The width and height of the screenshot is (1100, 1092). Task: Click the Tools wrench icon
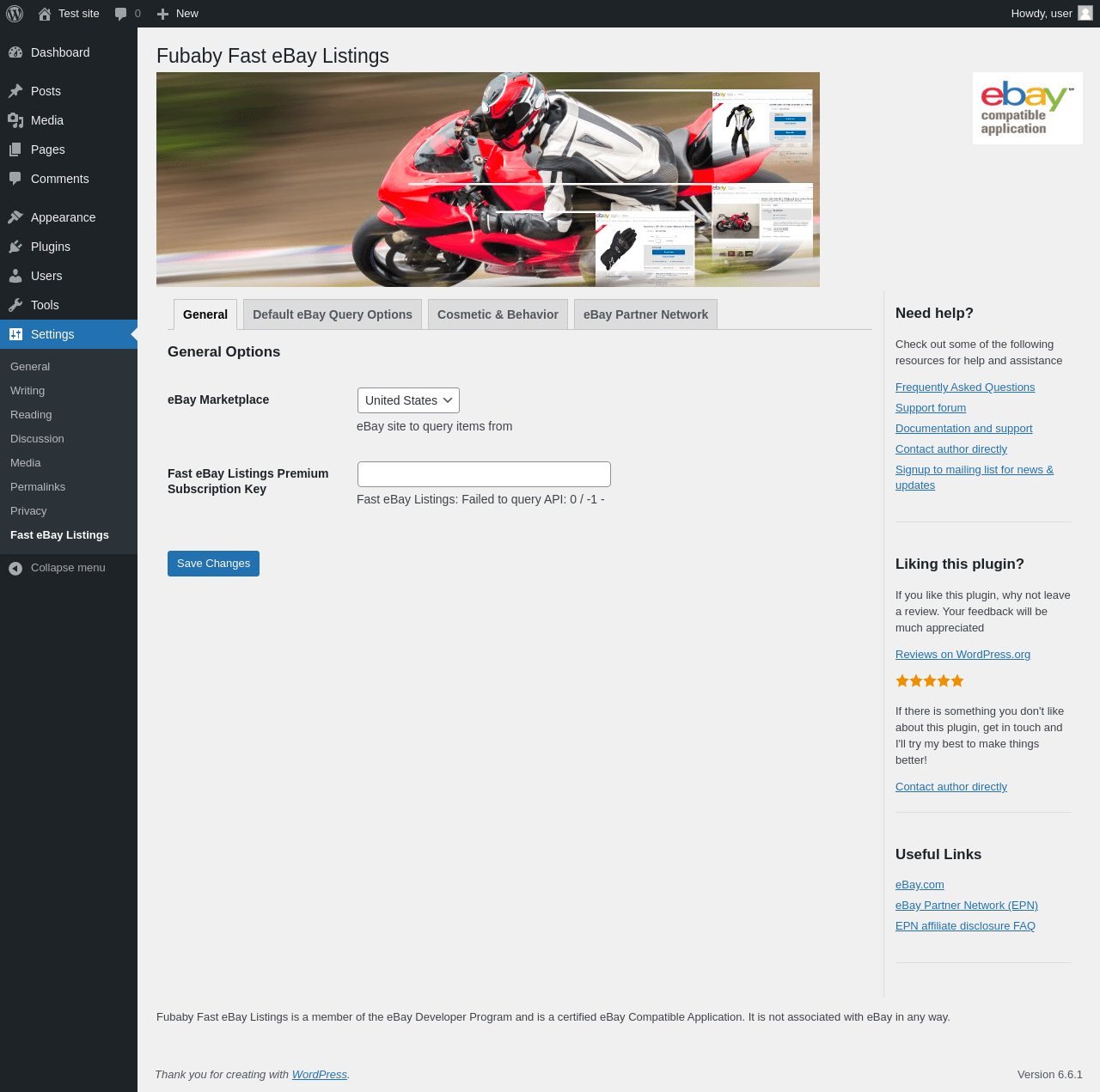15,305
